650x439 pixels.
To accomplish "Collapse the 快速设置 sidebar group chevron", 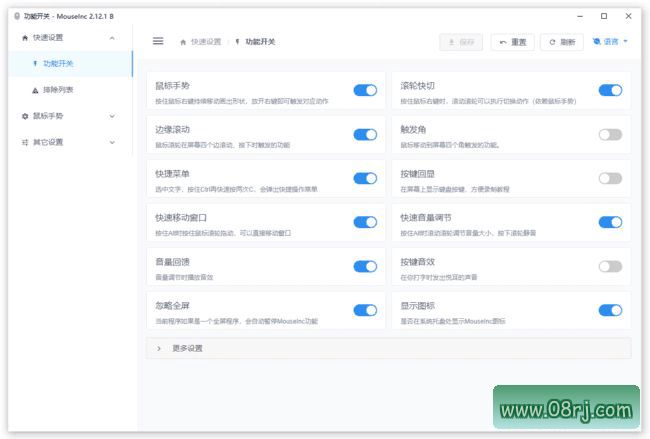I will point(112,38).
